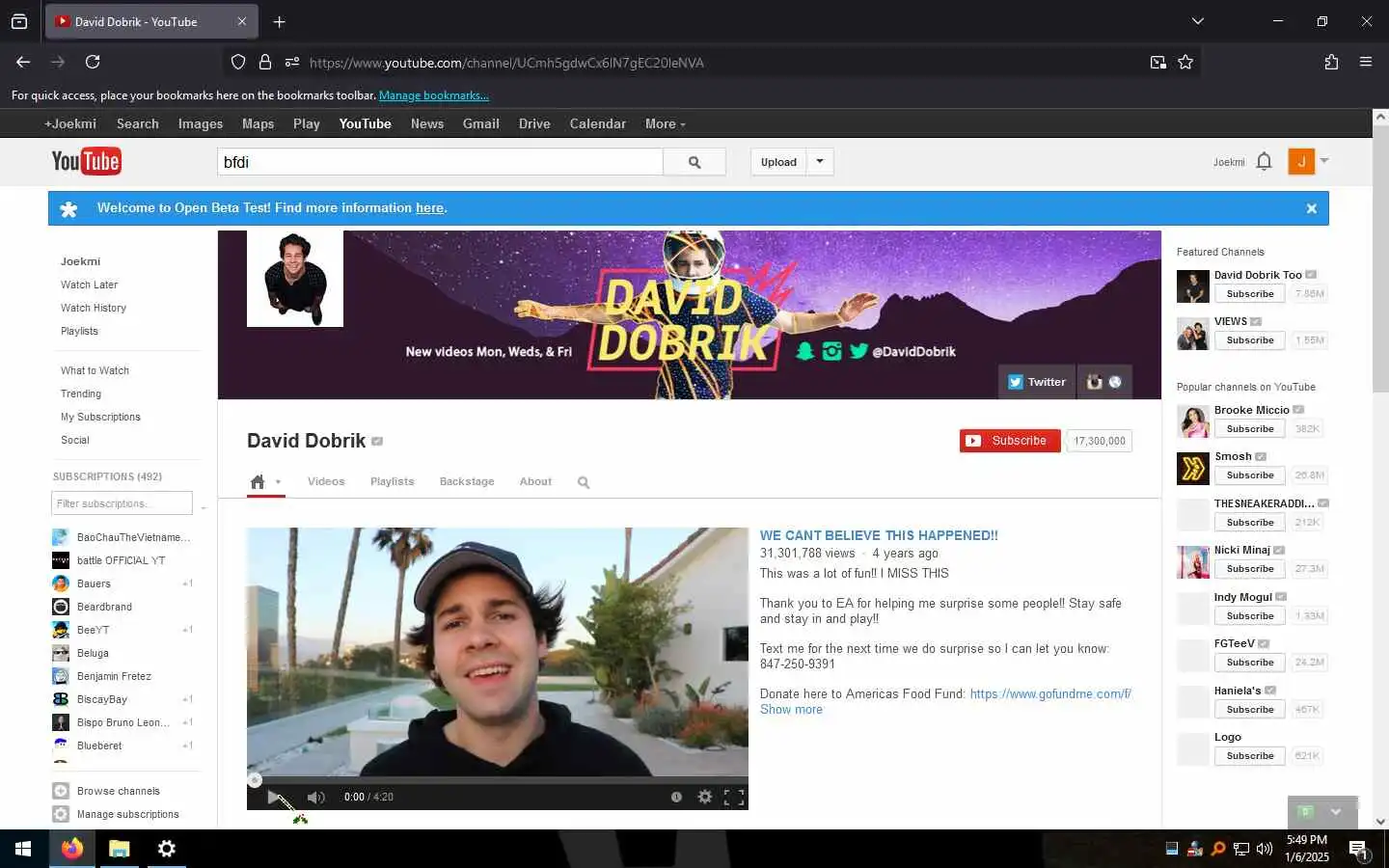1389x868 pixels.
Task: Open the Manage bookmarks link
Action: [x=434, y=95]
